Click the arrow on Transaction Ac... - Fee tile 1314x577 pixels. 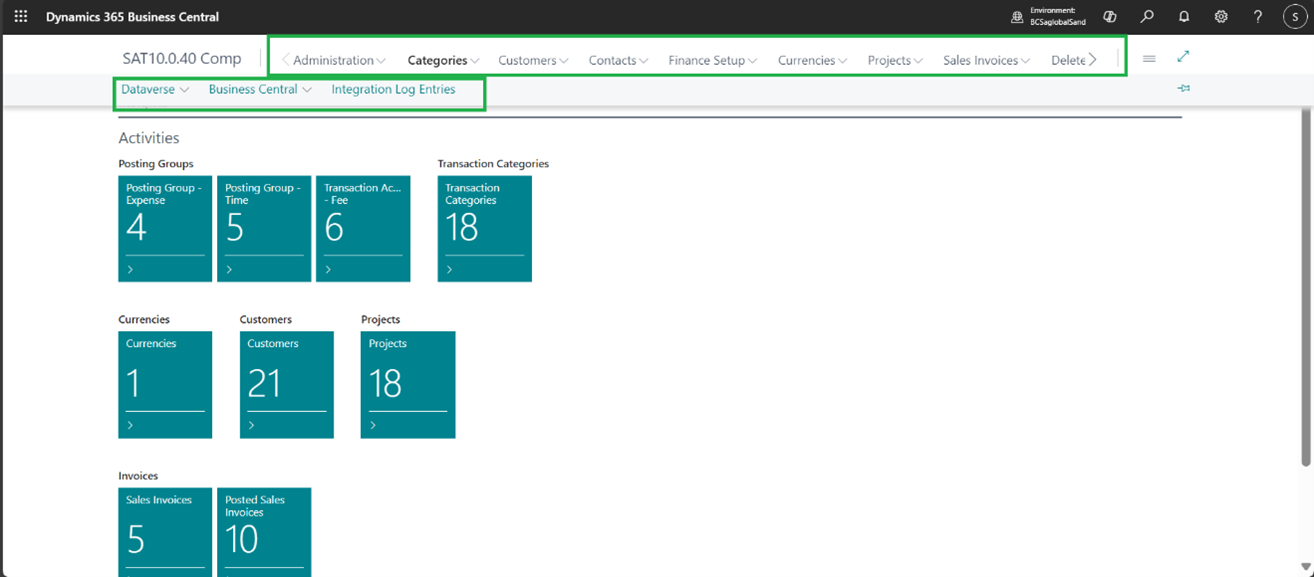329,269
